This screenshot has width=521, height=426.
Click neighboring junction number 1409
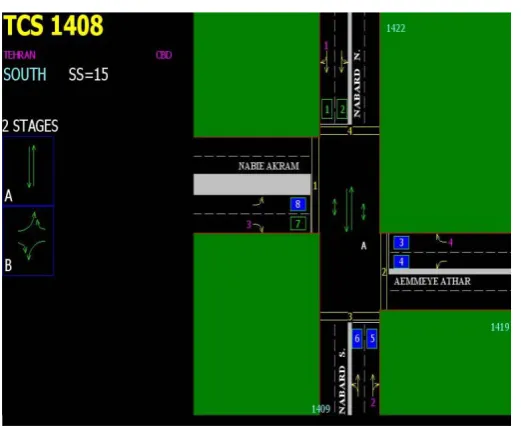tap(321, 409)
